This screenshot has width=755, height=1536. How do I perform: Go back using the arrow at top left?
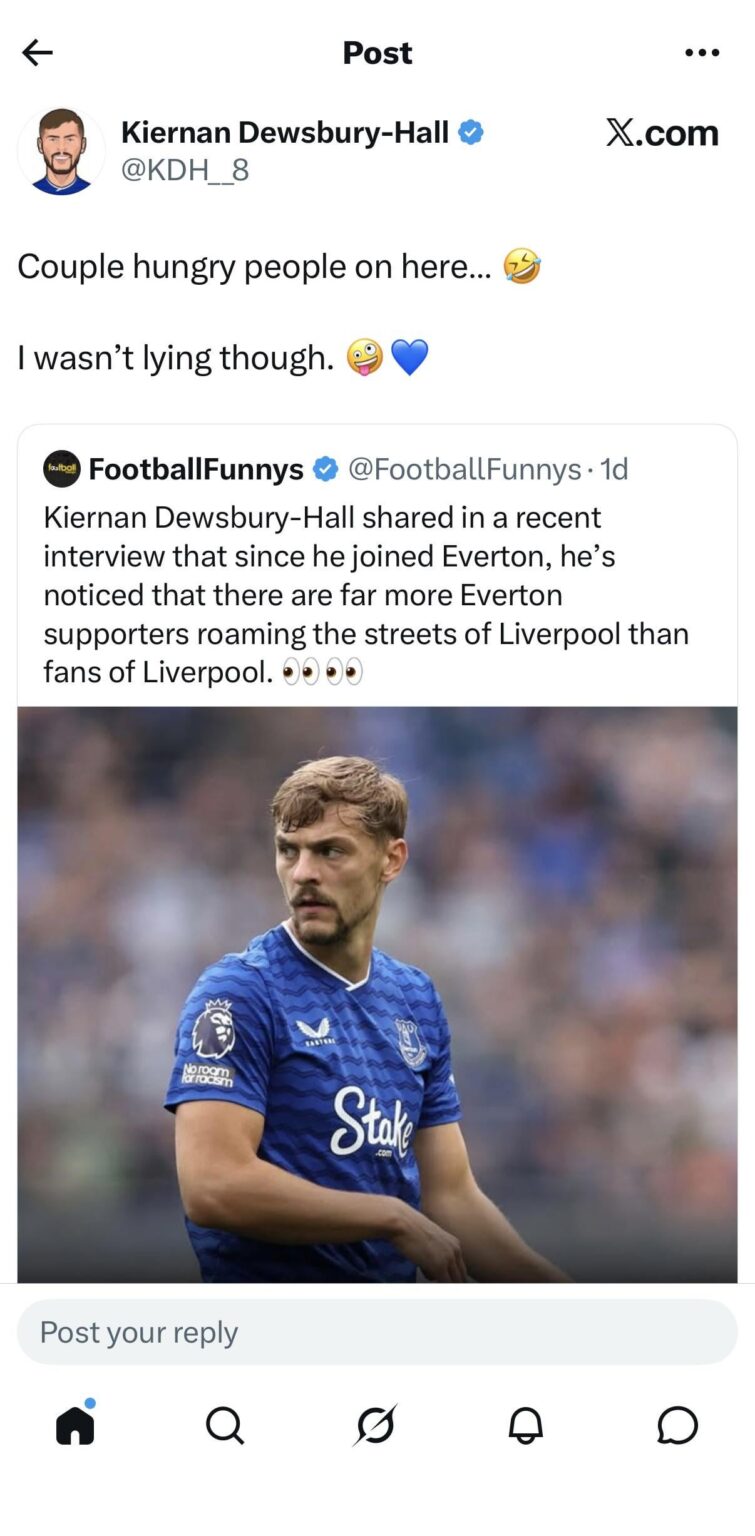coord(38,53)
